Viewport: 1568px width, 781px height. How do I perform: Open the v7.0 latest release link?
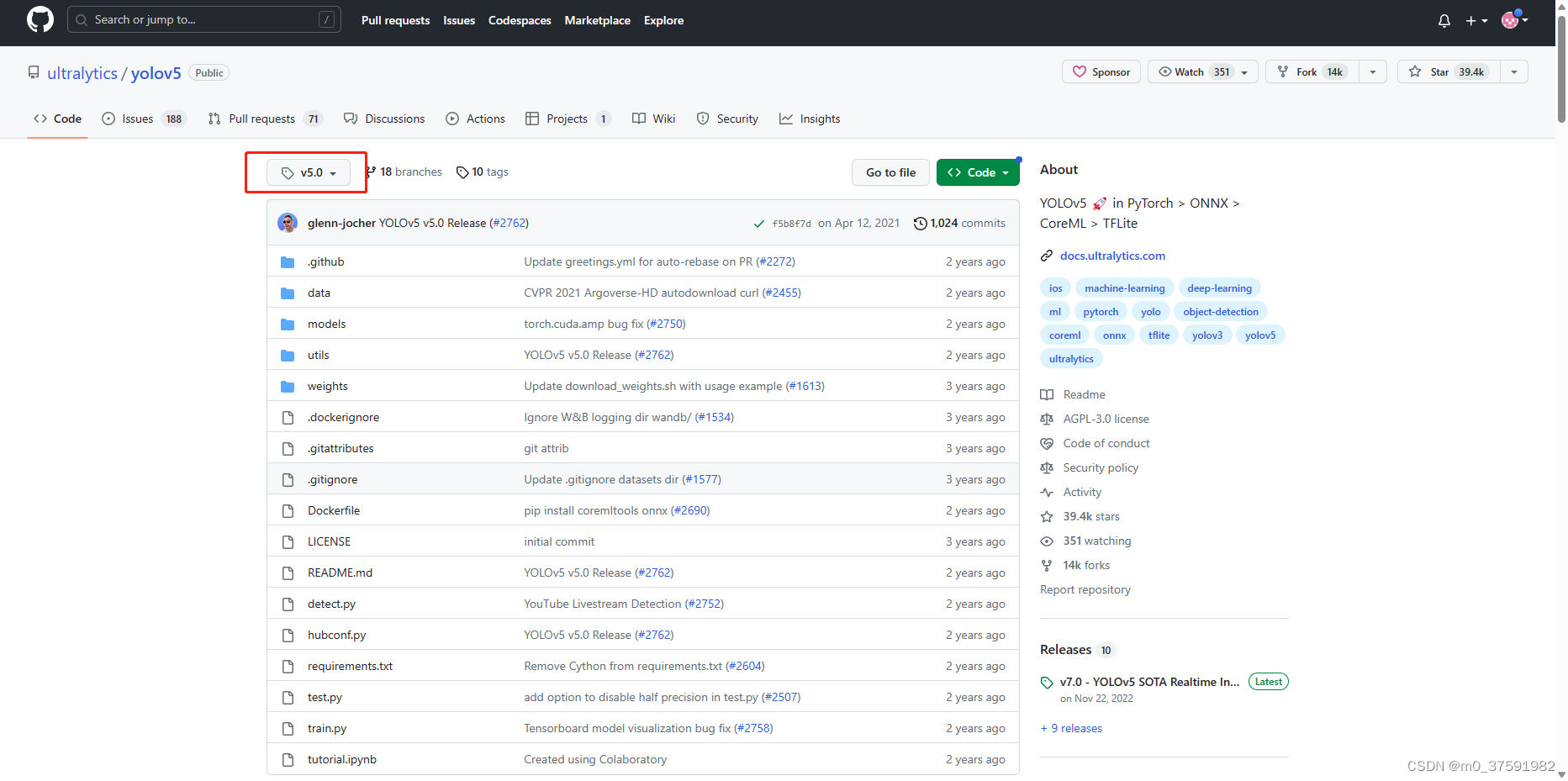pyautogui.click(x=1149, y=682)
